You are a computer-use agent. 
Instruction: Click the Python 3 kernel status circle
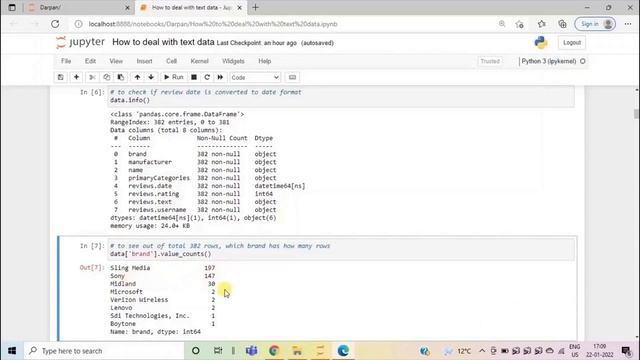pos(583,61)
